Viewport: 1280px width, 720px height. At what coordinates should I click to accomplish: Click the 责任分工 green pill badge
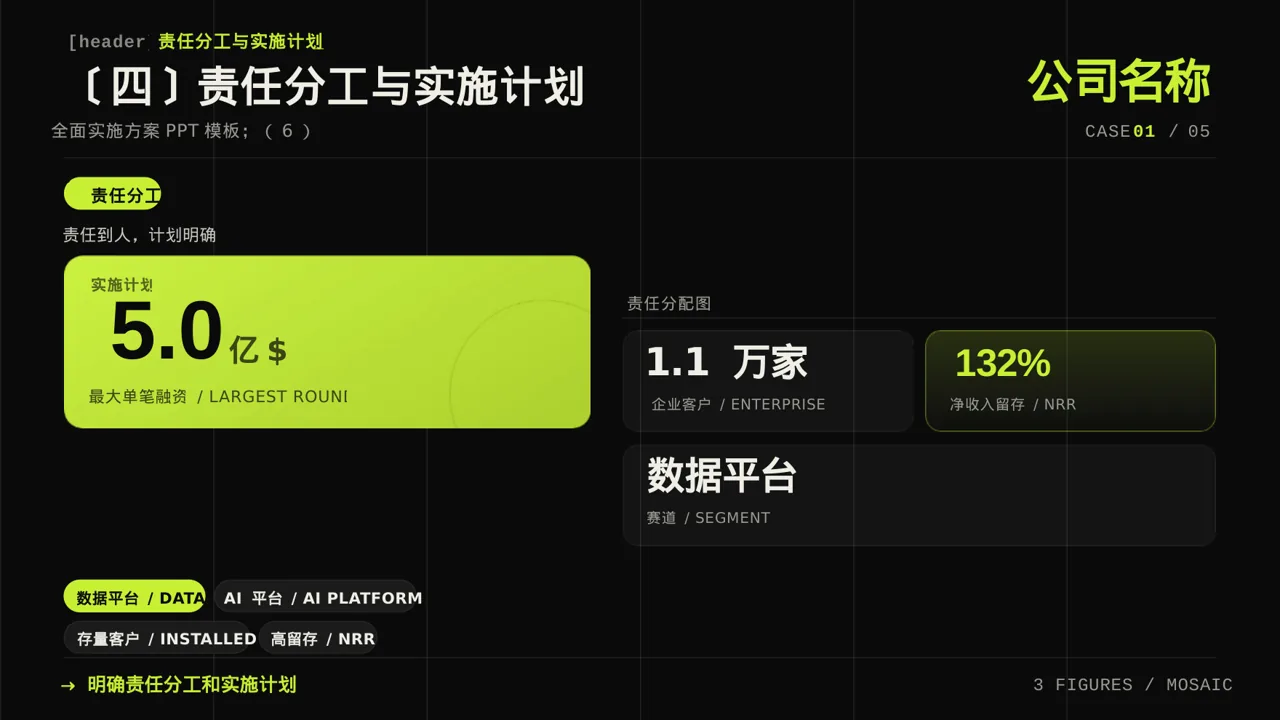[112, 194]
